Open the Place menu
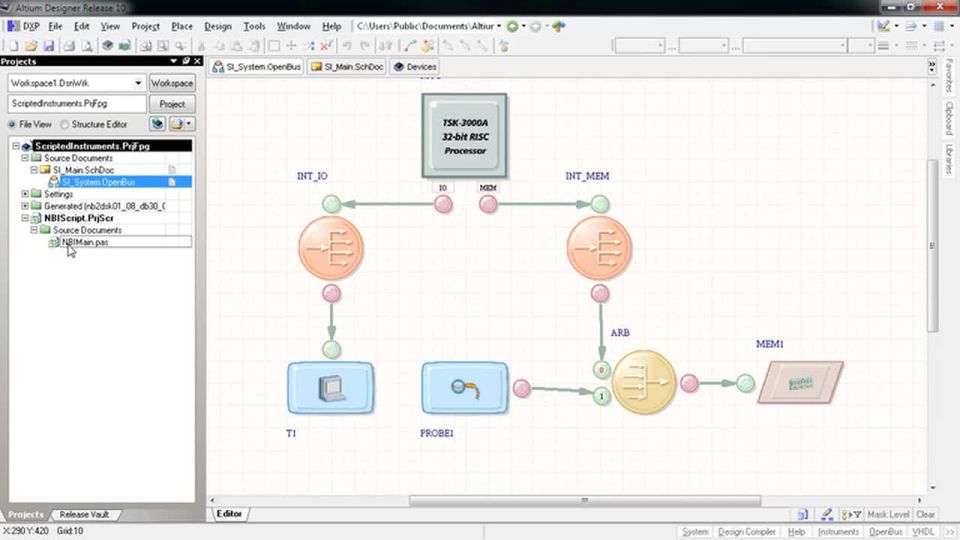 182,26
